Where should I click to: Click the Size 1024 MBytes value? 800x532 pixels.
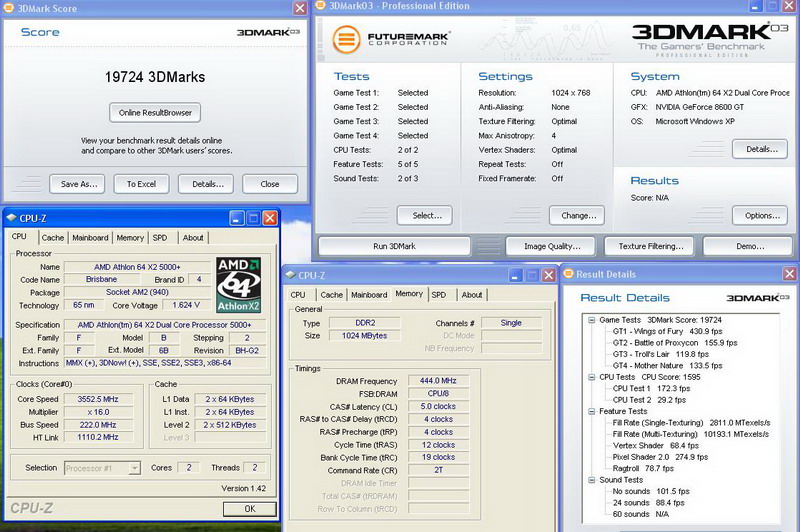tap(364, 336)
